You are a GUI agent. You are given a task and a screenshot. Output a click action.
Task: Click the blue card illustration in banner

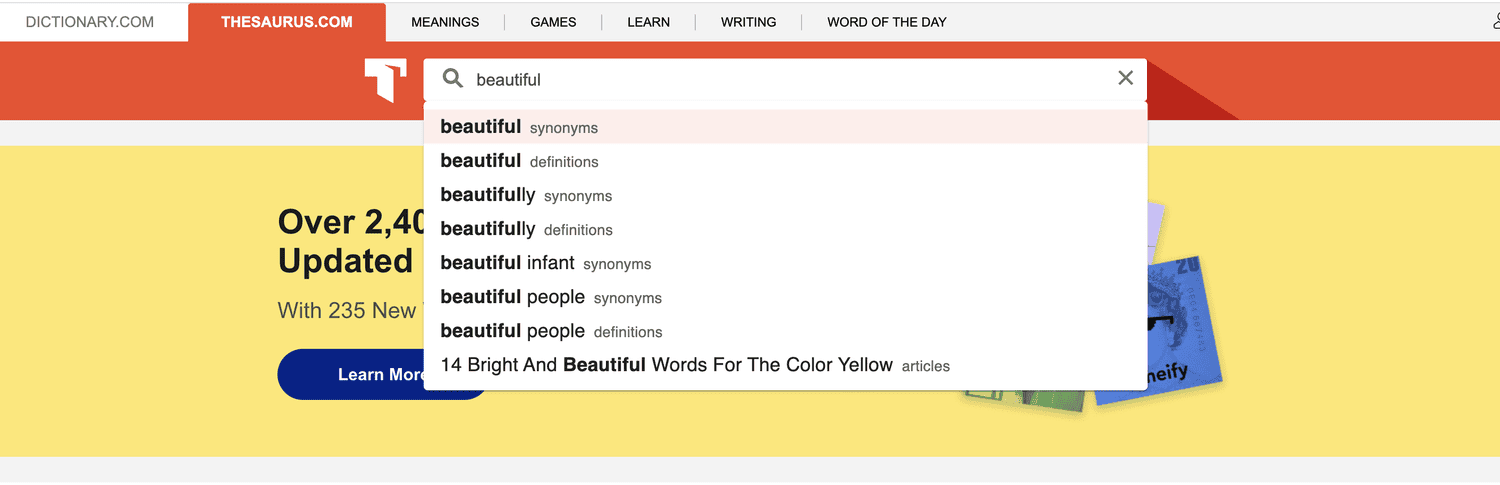1183,330
